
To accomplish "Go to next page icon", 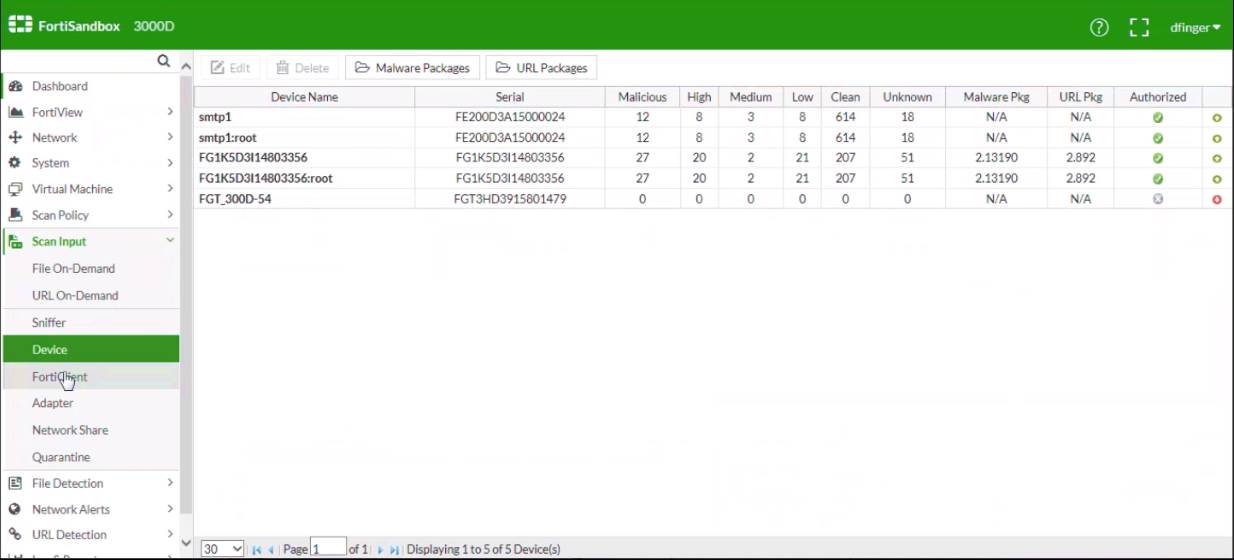I will pyautogui.click(x=380, y=550).
